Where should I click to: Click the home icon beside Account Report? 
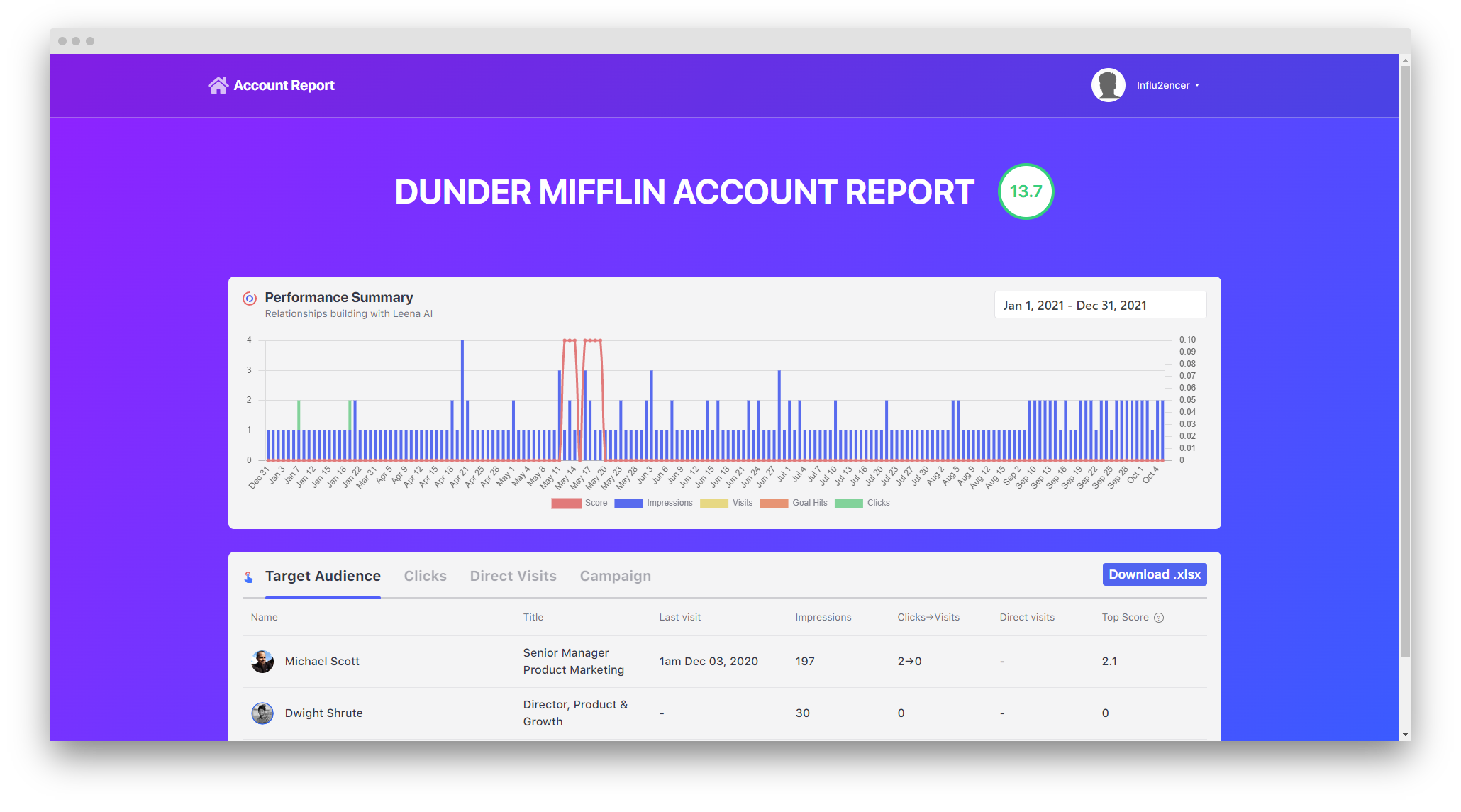(x=218, y=85)
